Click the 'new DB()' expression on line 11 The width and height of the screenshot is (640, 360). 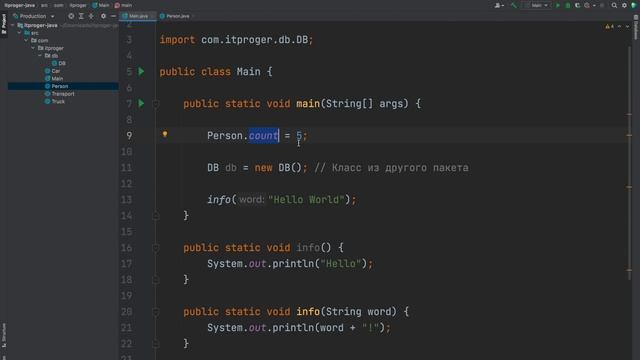(x=278, y=168)
